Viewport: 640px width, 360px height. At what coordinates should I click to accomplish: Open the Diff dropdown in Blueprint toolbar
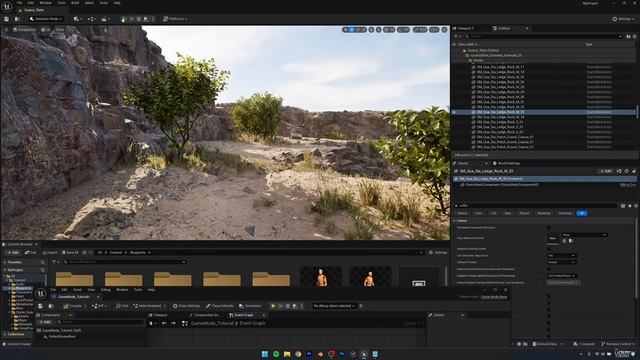point(99,306)
